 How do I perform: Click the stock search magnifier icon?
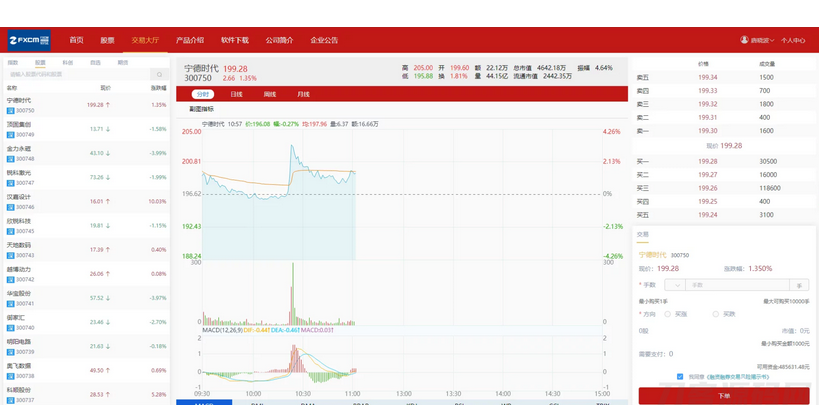(159, 75)
